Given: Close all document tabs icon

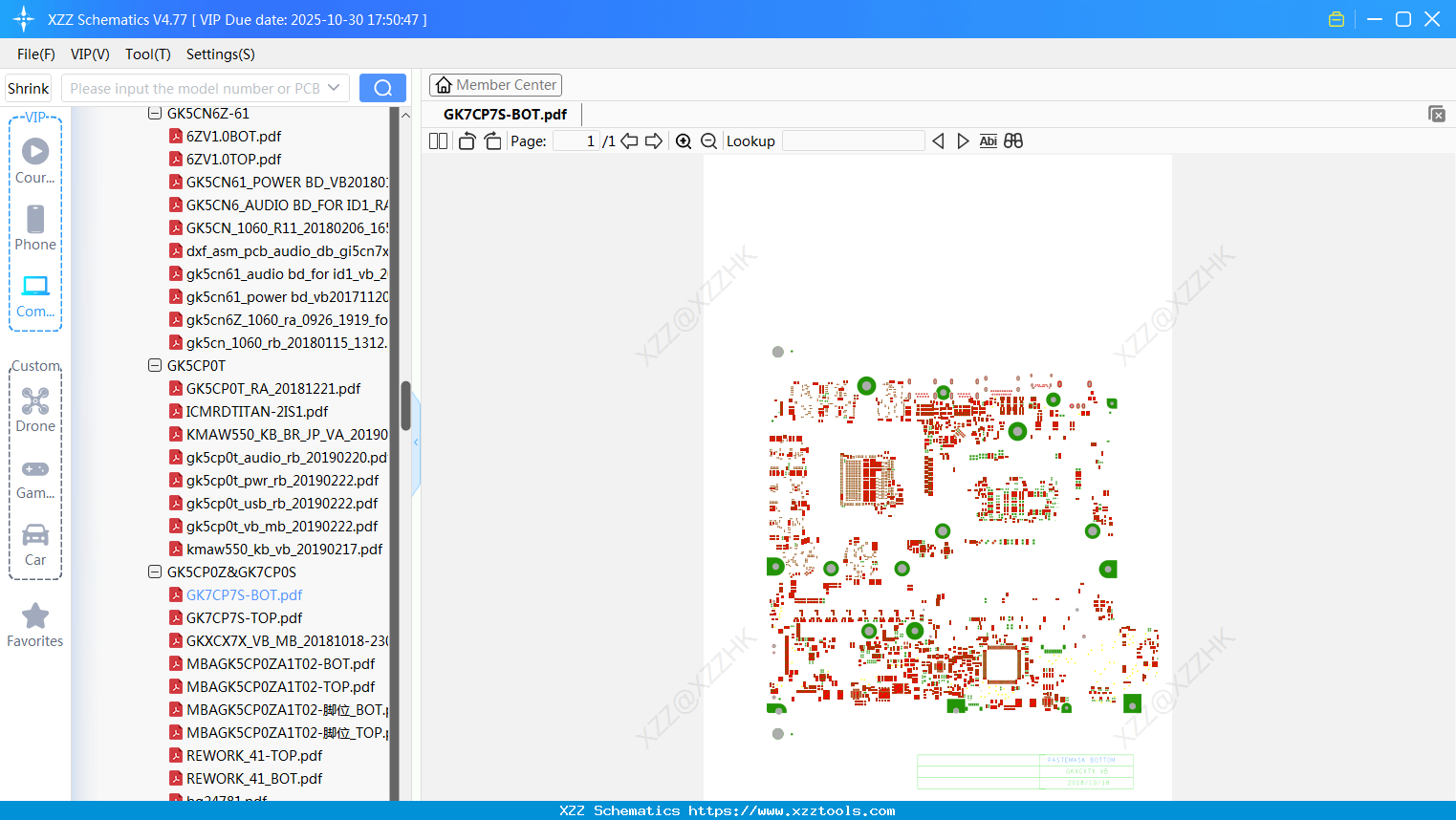Looking at the screenshot, I should coord(1437,114).
